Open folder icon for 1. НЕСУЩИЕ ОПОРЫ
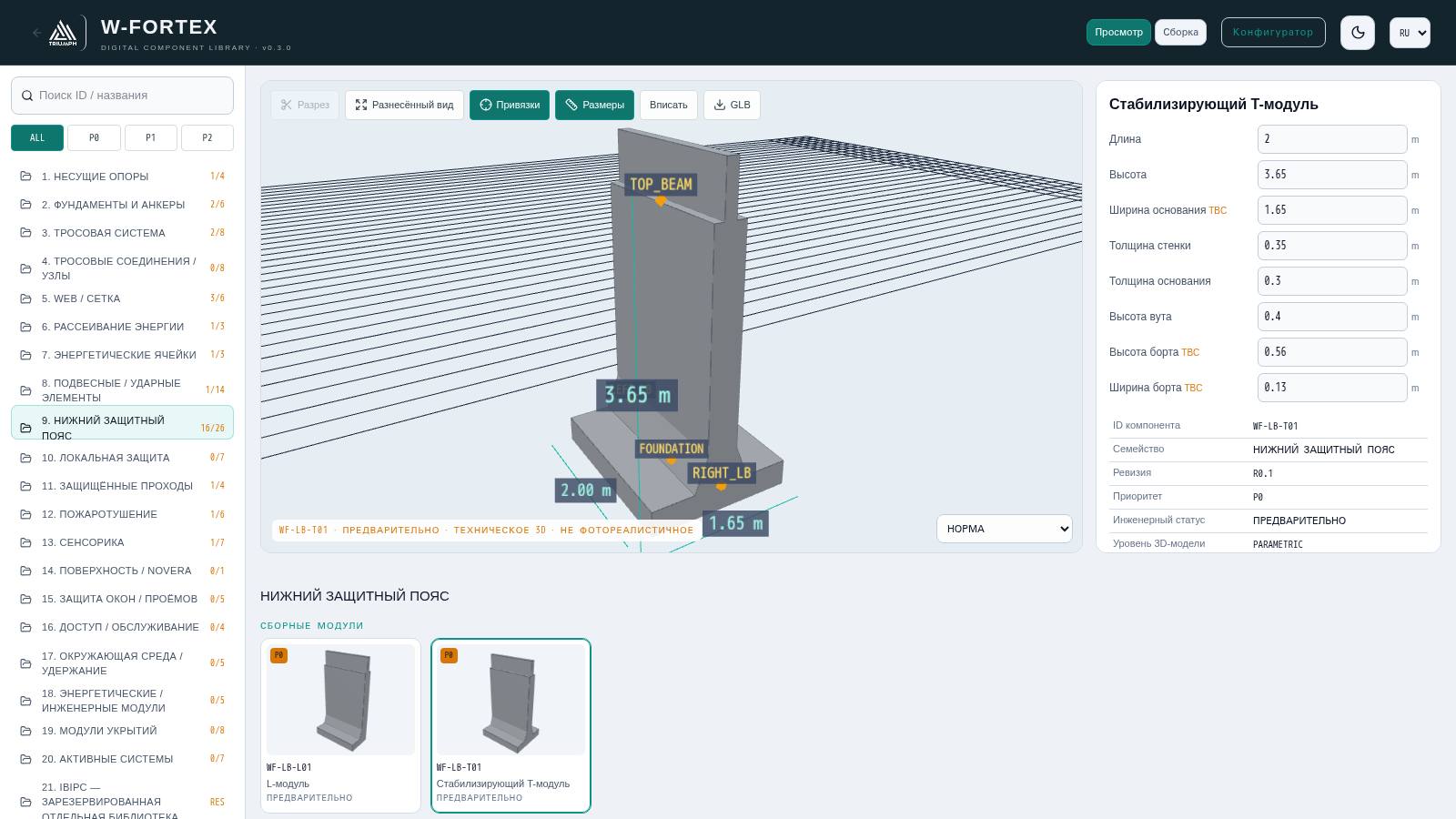 pos(25,177)
